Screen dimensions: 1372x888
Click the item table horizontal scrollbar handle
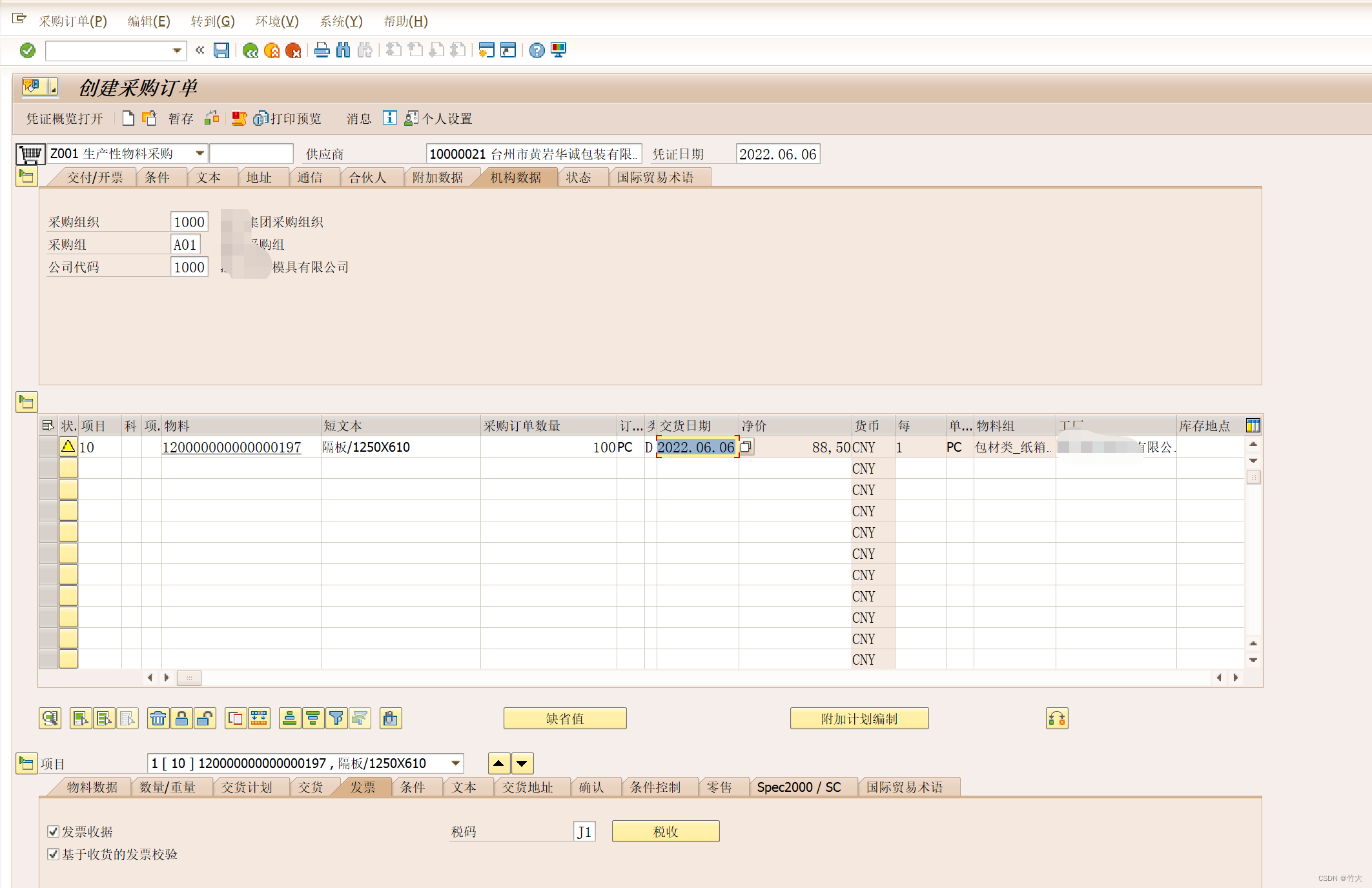tap(189, 678)
